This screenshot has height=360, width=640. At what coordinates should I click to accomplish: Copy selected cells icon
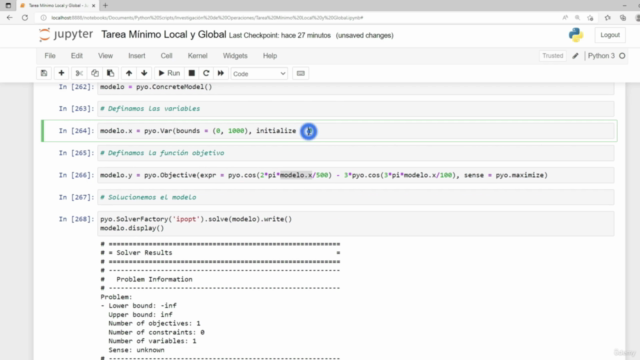coord(95,73)
